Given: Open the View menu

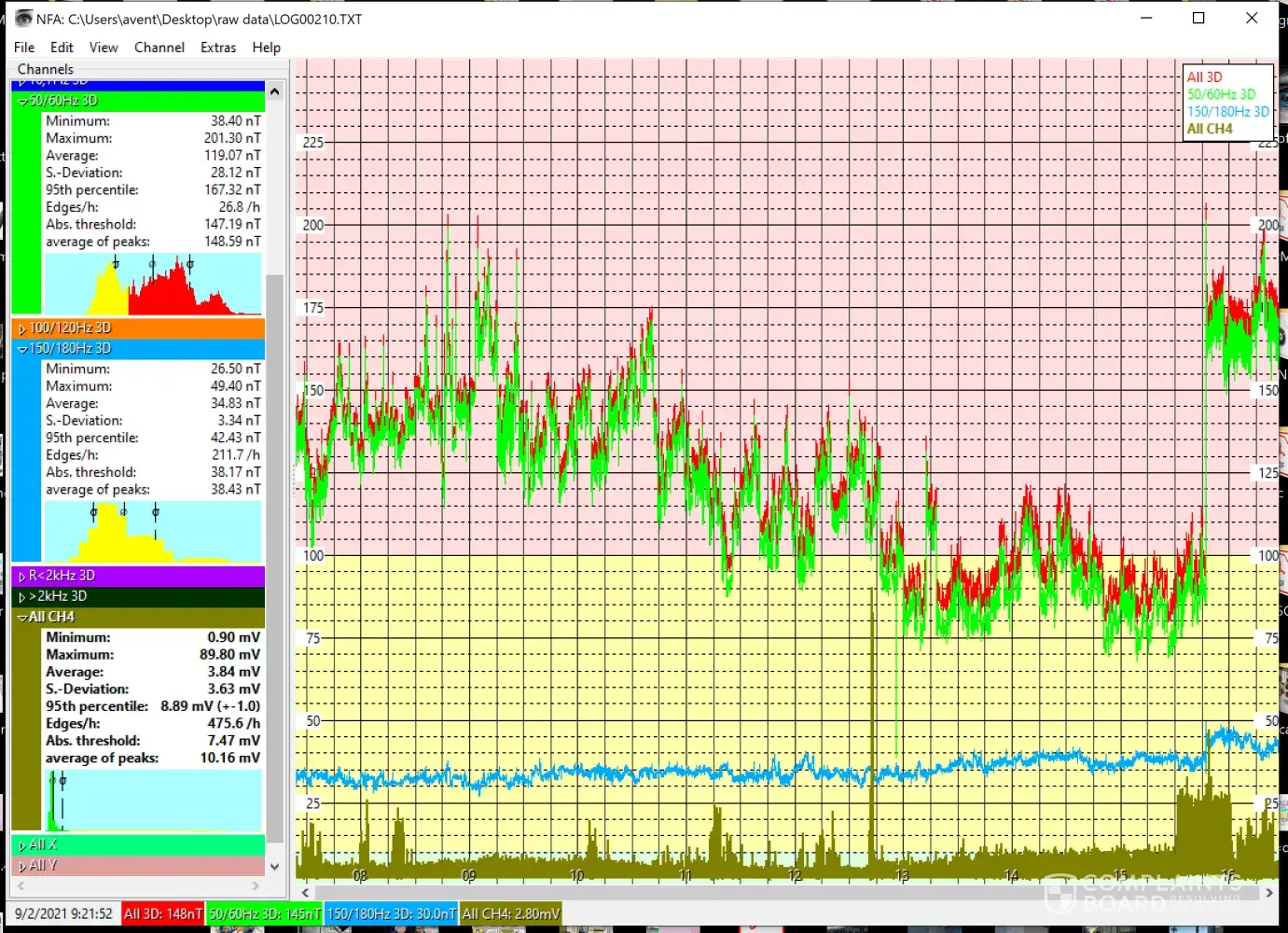Looking at the screenshot, I should 104,48.
